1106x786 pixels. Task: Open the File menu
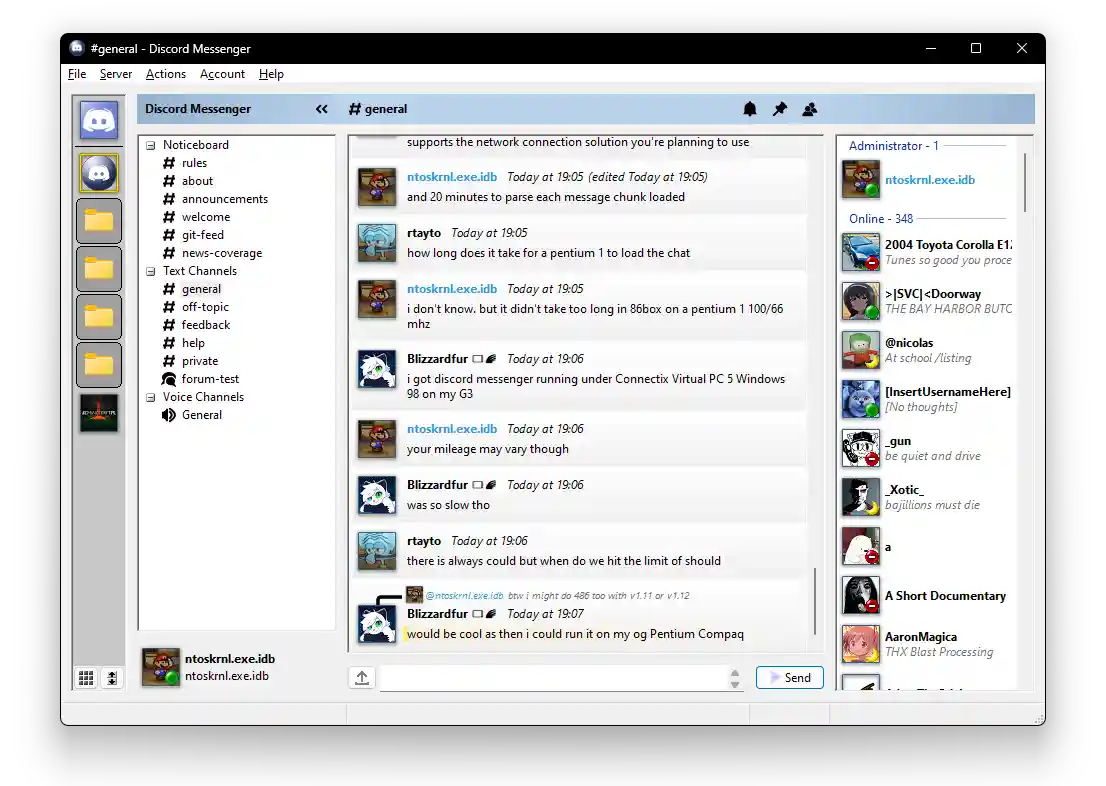pos(76,73)
